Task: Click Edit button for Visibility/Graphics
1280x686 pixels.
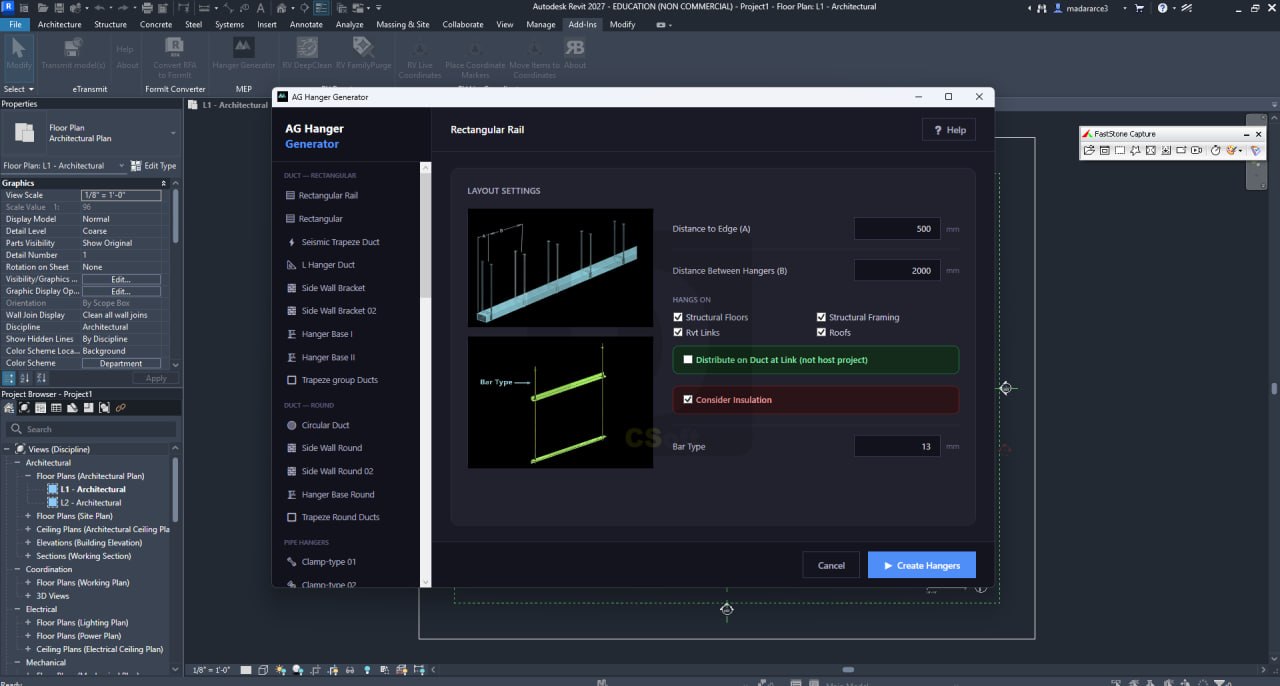Action: [x=121, y=279]
